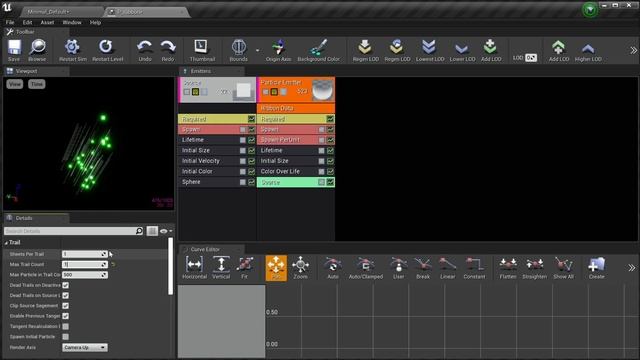The width and height of the screenshot is (640, 360).
Task: Set interpolation to Constant
Action: tap(474, 268)
